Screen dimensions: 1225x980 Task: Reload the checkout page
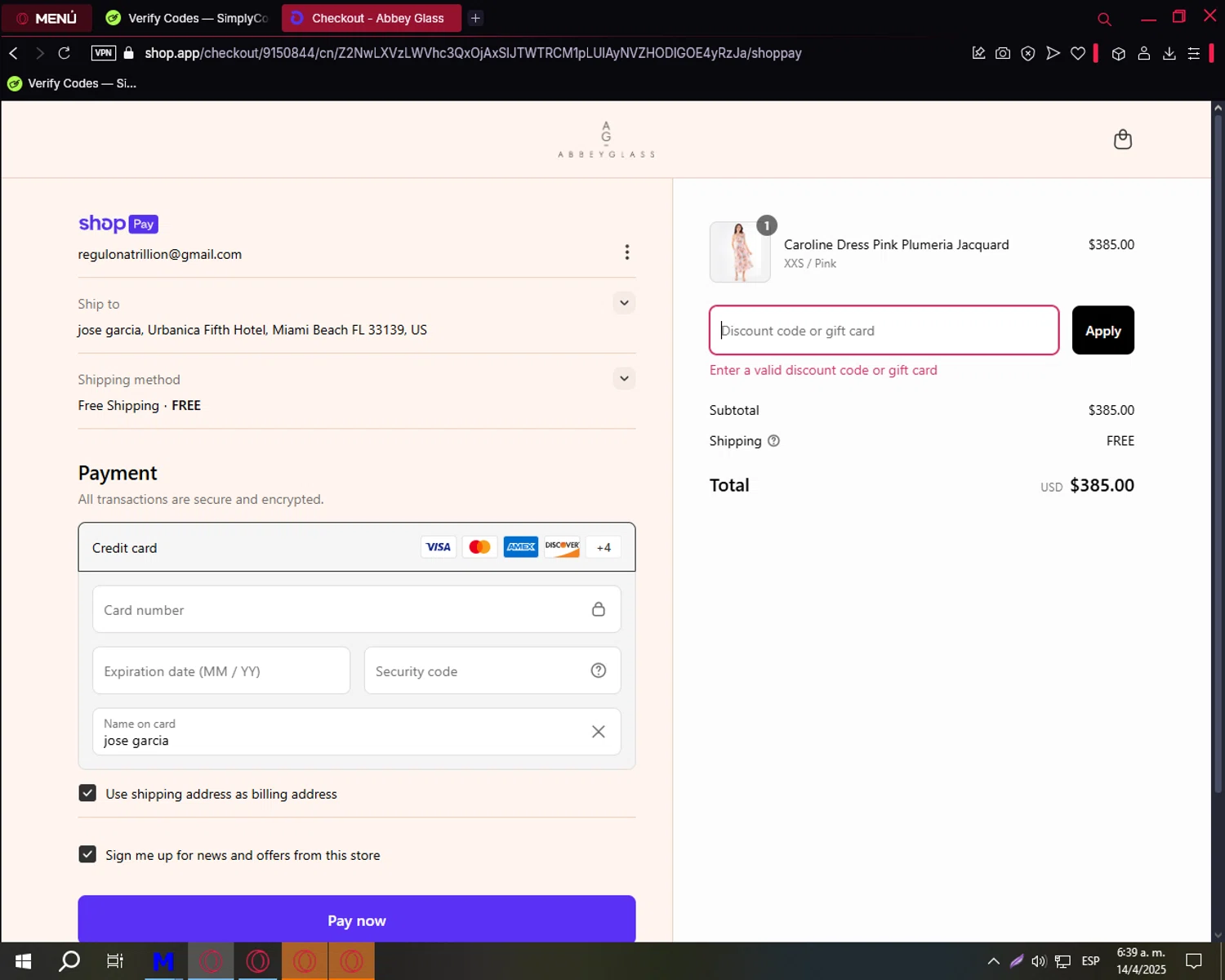click(x=65, y=53)
